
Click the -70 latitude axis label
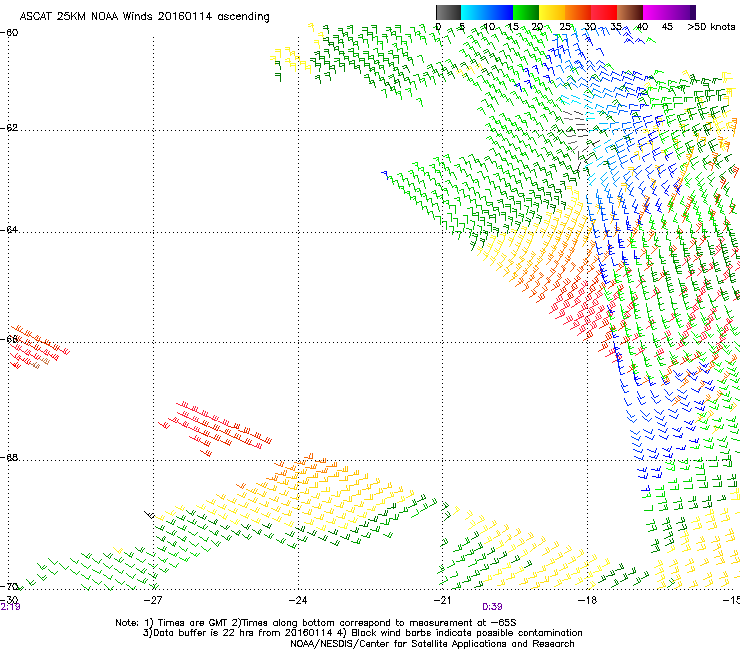pos(9,587)
